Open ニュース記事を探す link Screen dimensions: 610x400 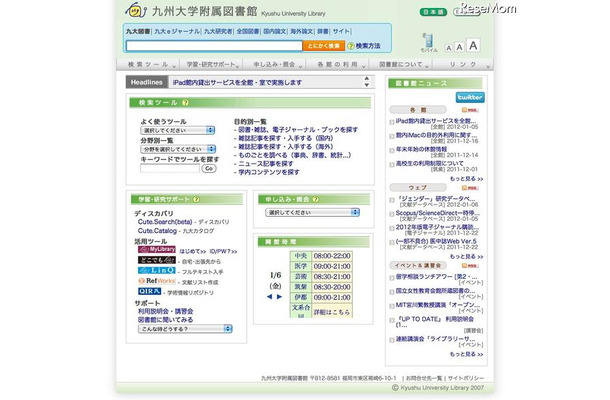266,164
